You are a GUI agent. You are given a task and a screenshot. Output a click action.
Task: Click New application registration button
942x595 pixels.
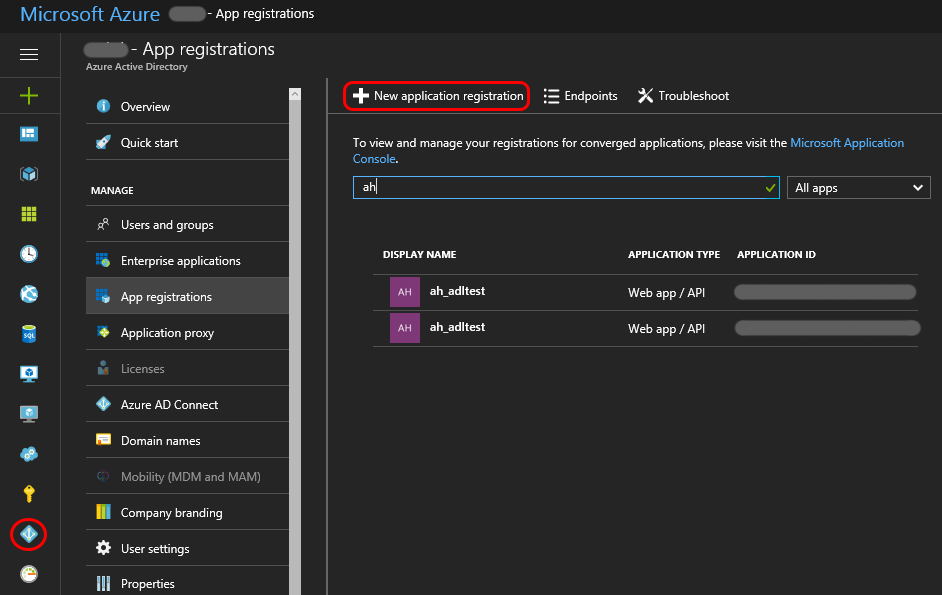click(437, 96)
